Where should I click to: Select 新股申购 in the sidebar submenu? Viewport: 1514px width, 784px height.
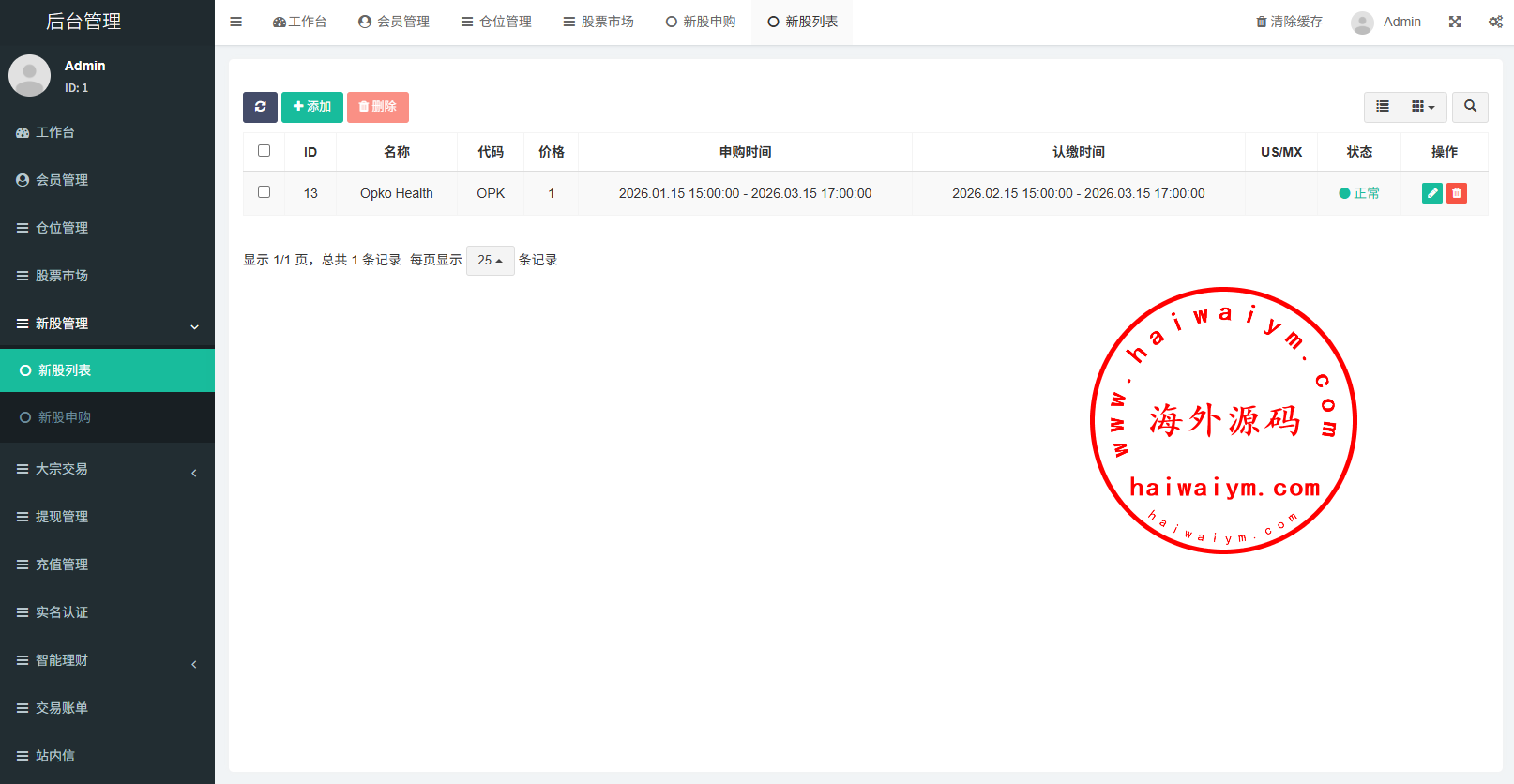pos(65,417)
